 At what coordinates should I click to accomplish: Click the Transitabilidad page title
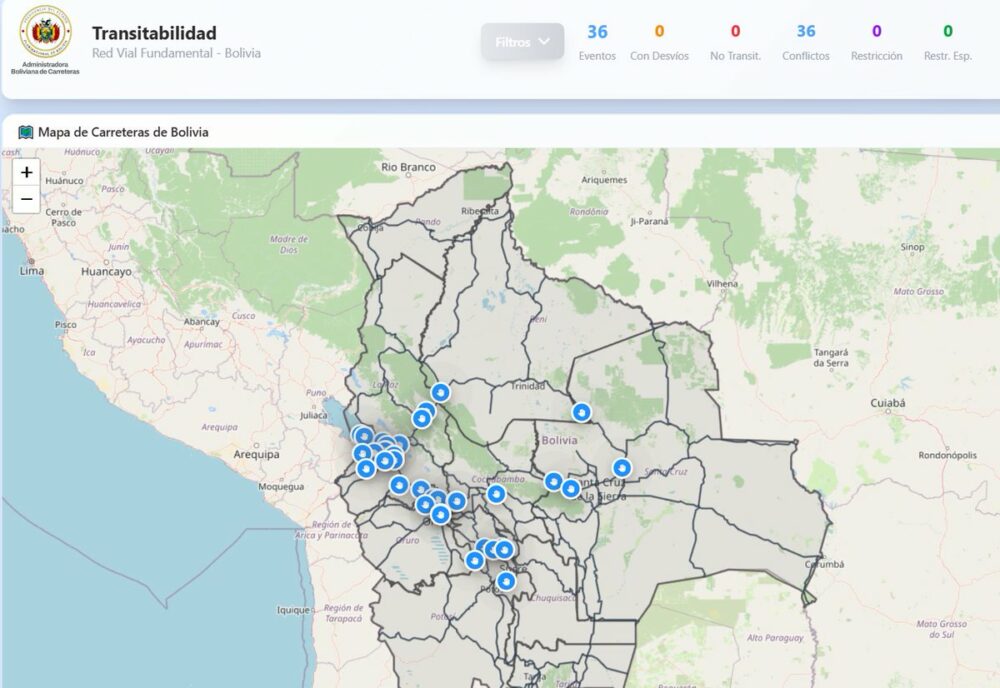(x=154, y=33)
